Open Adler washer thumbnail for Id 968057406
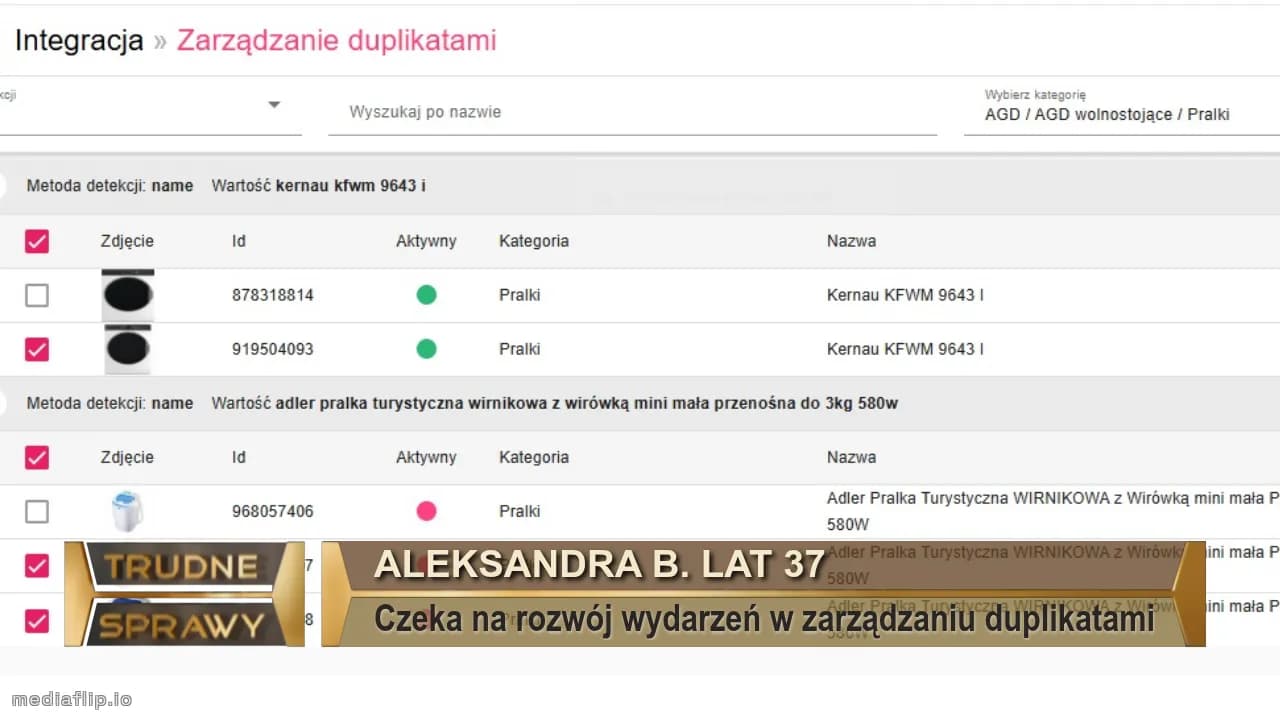 [127, 511]
